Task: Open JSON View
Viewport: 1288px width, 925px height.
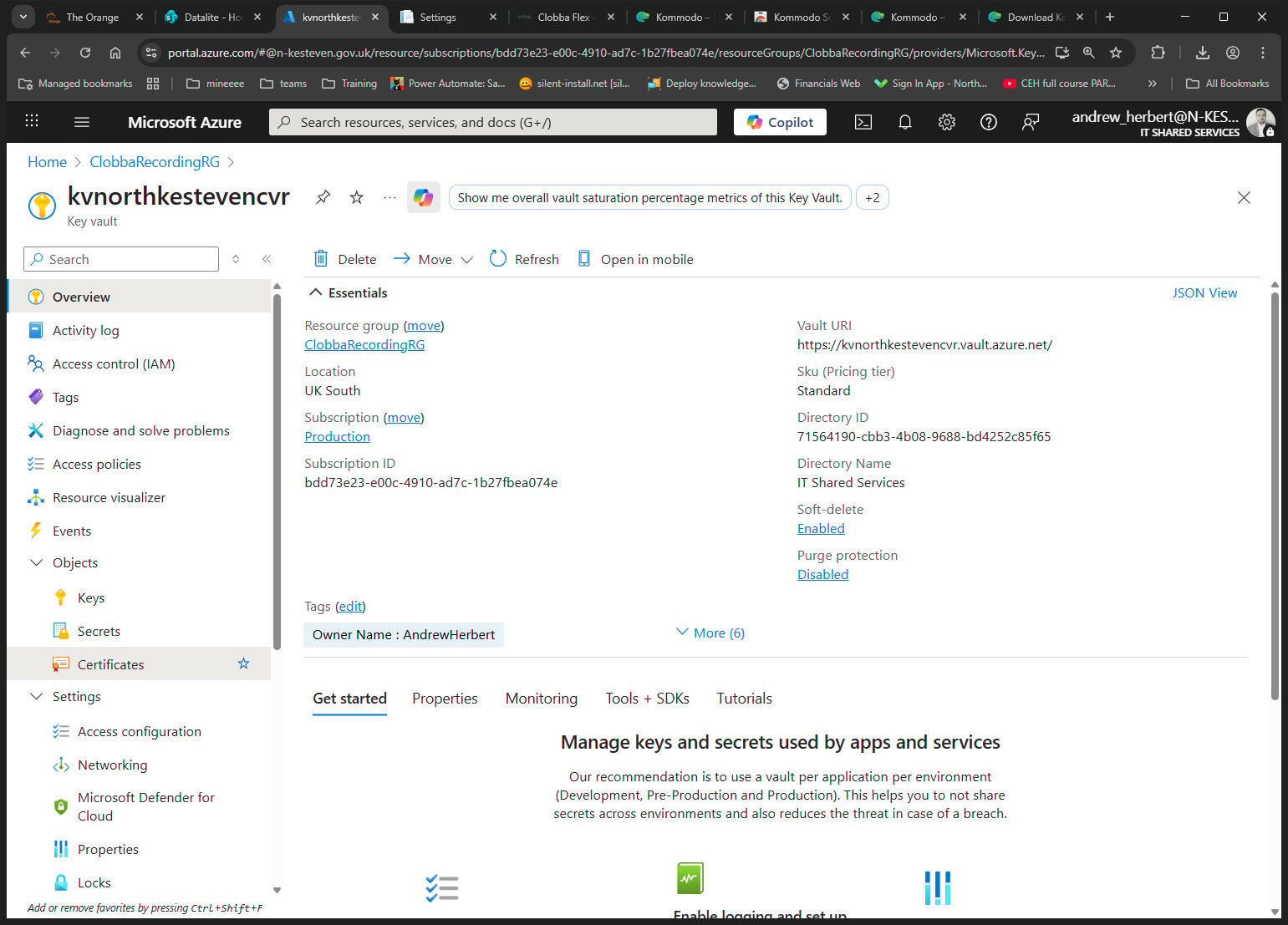Action: pos(1204,292)
